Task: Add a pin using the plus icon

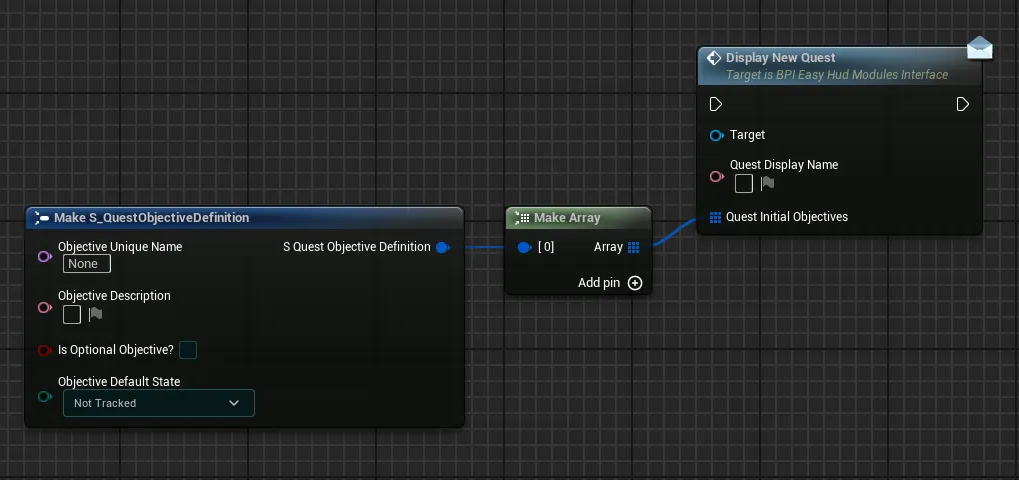Action: [635, 283]
